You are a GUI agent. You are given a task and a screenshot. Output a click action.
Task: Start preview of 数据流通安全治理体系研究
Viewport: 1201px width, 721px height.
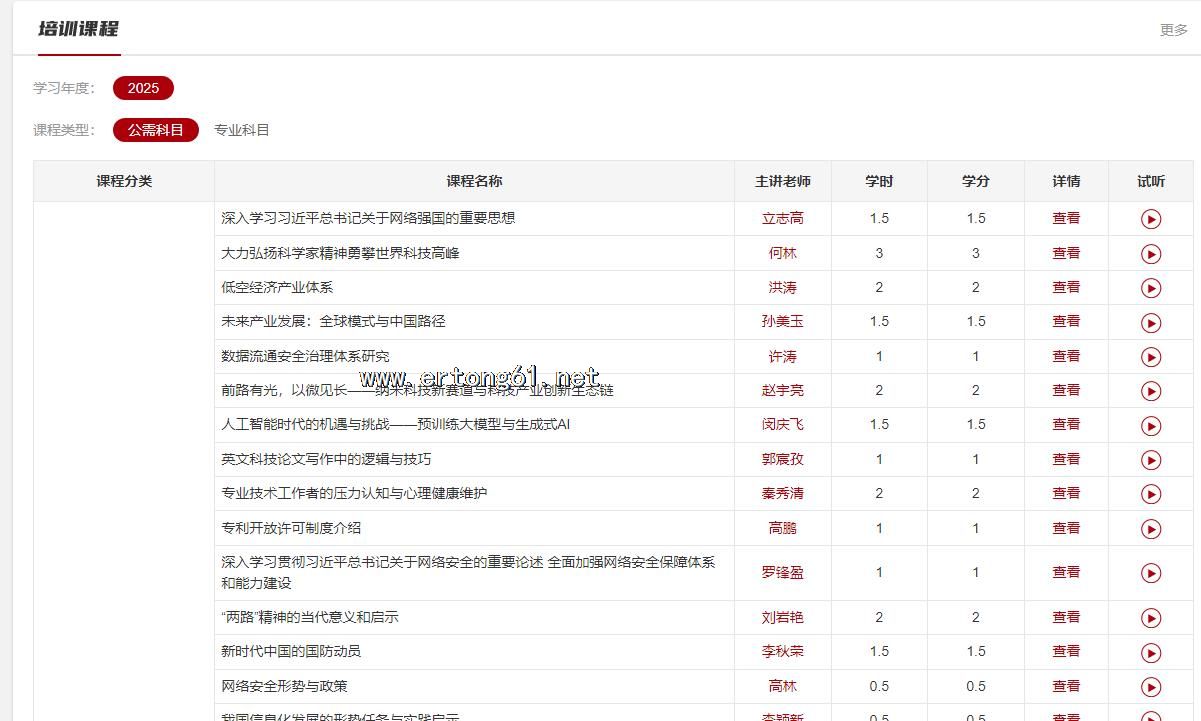pos(1150,357)
